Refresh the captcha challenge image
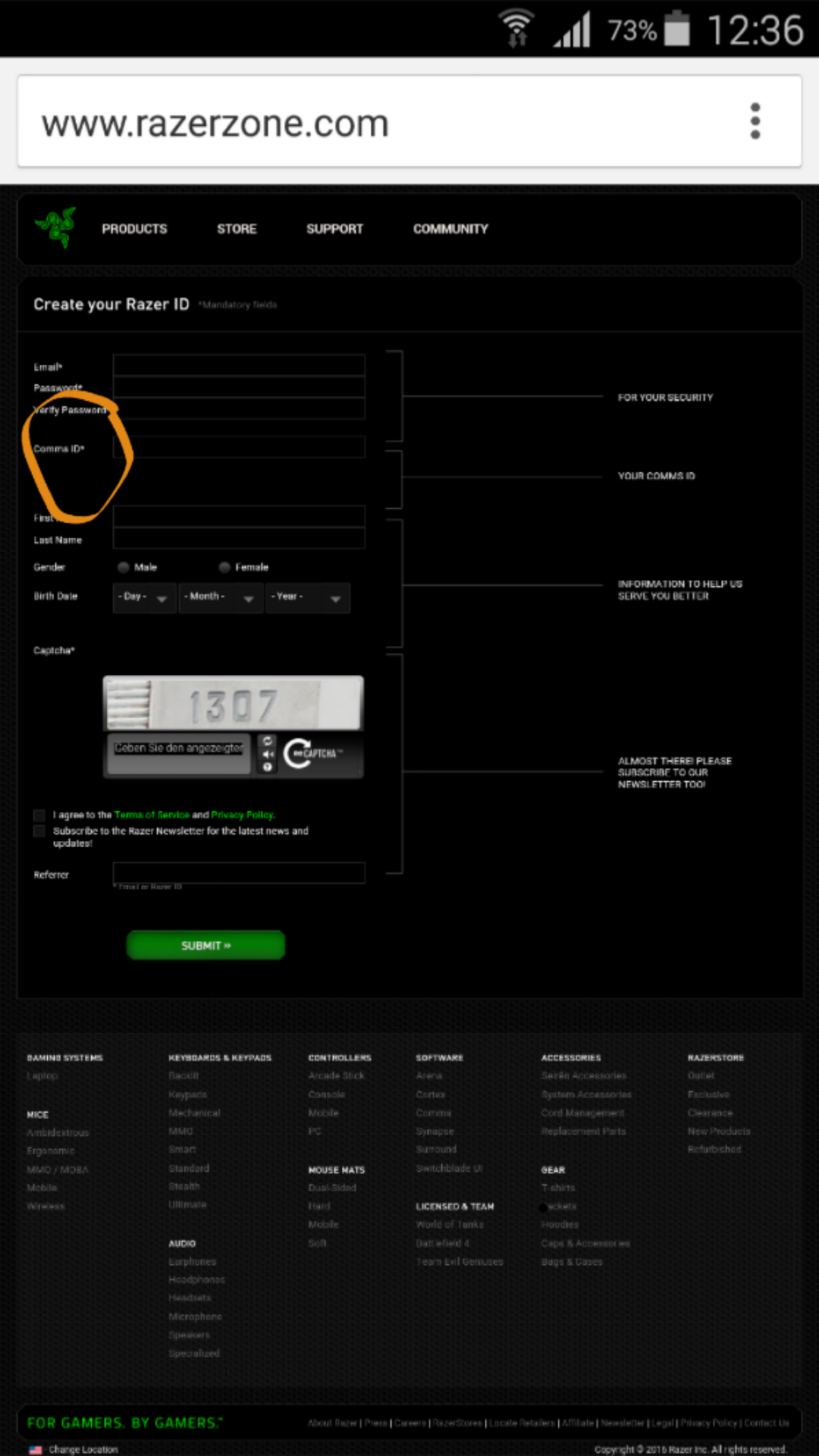This screenshot has width=819, height=1456. [x=268, y=741]
